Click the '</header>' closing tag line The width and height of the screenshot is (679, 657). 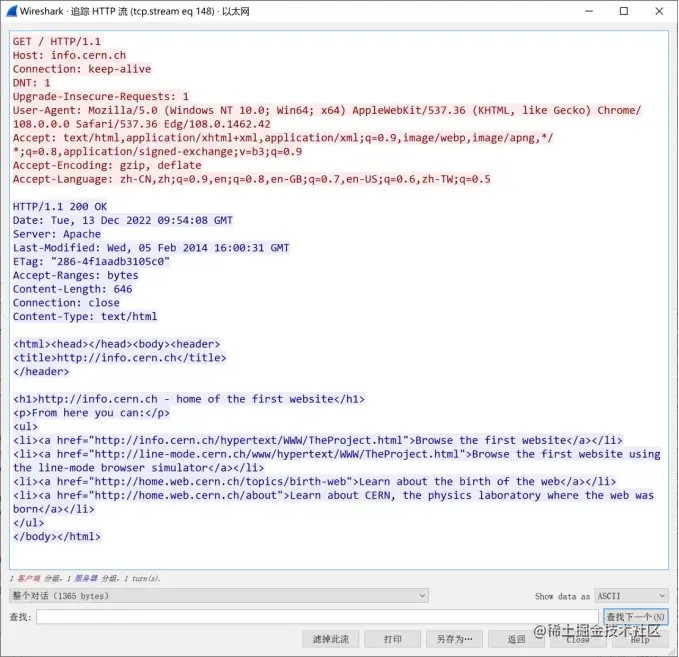pos(41,372)
